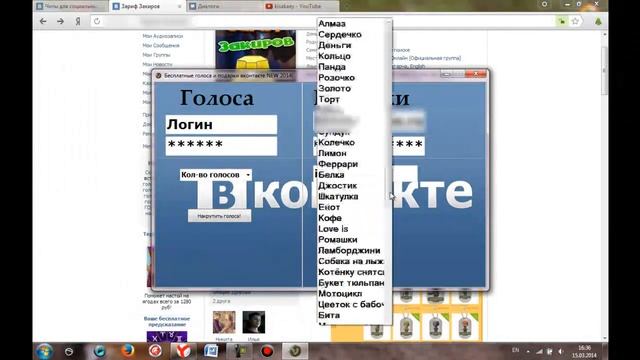Open Мои Аудиозаписи link on VK page

(162, 36)
